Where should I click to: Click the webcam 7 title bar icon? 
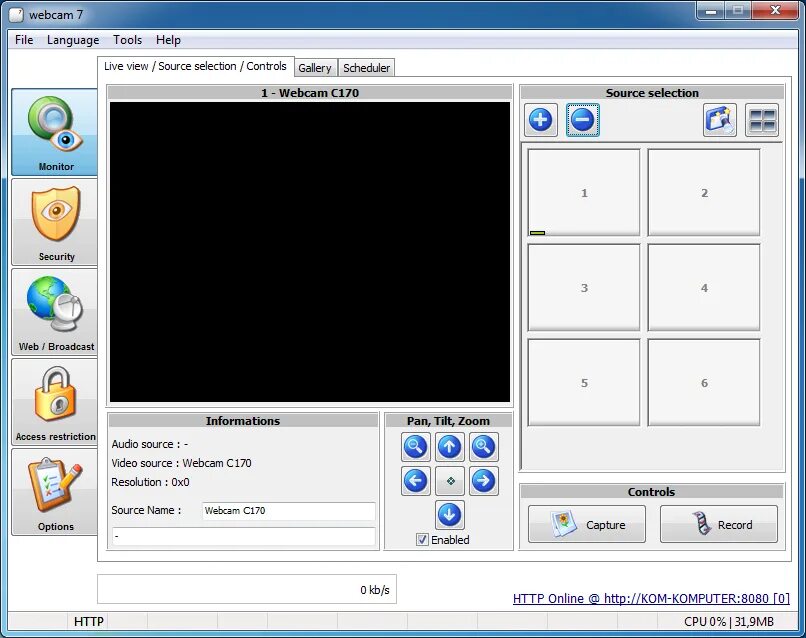(x=16, y=14)
